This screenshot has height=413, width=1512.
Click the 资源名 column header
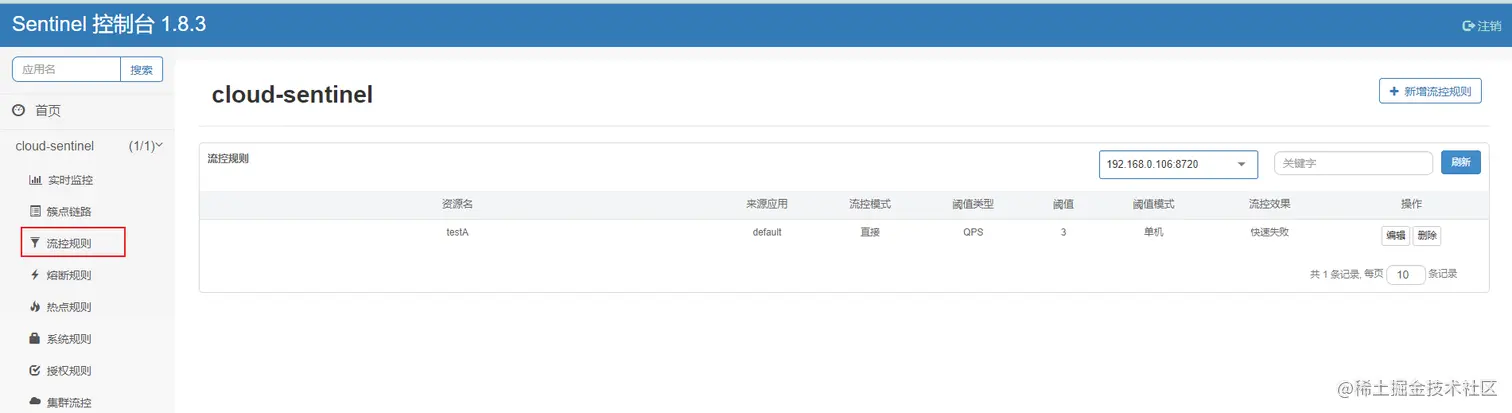[x=457, y=204]
